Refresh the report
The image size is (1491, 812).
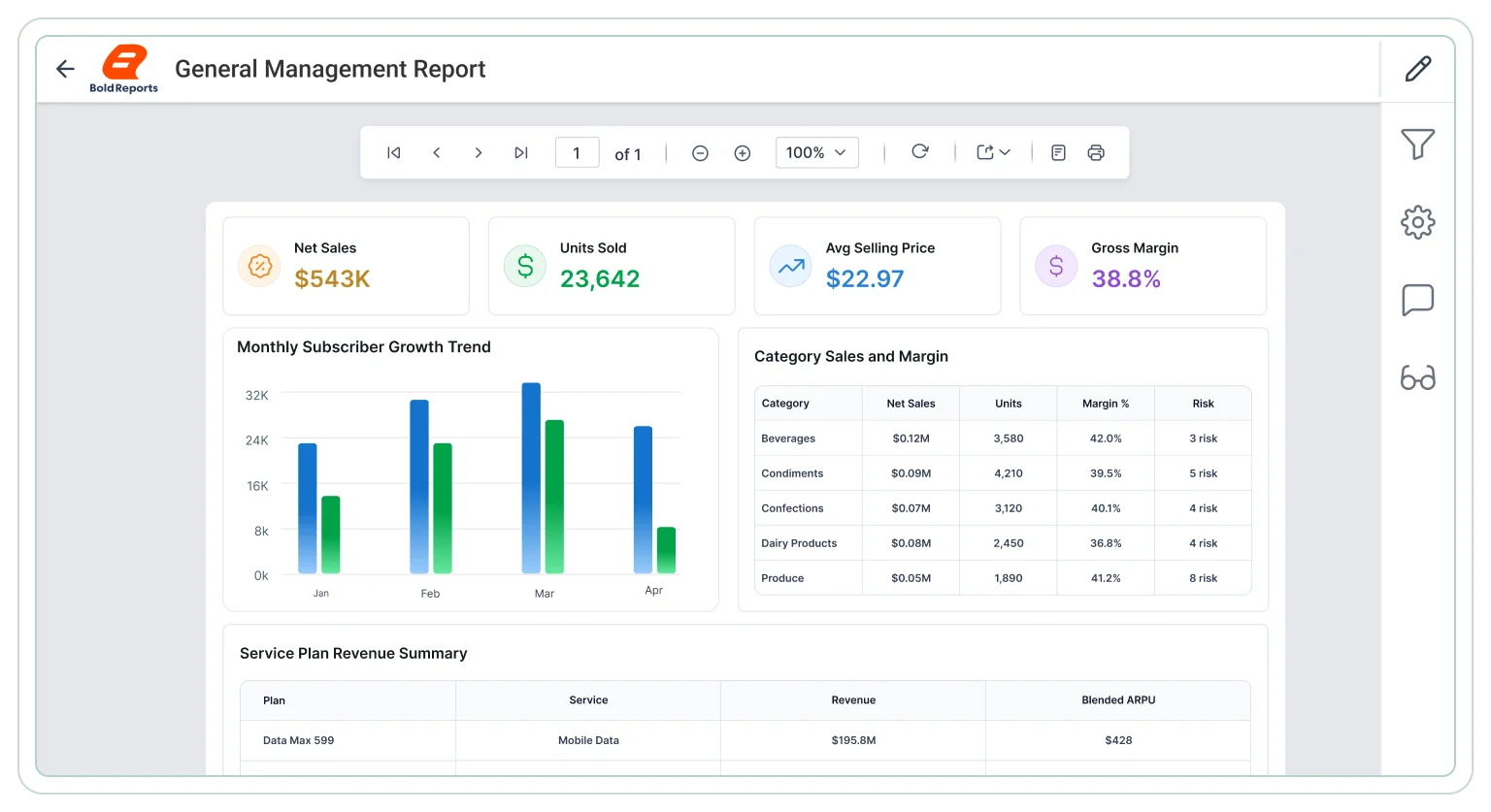(x=920, y=151)
